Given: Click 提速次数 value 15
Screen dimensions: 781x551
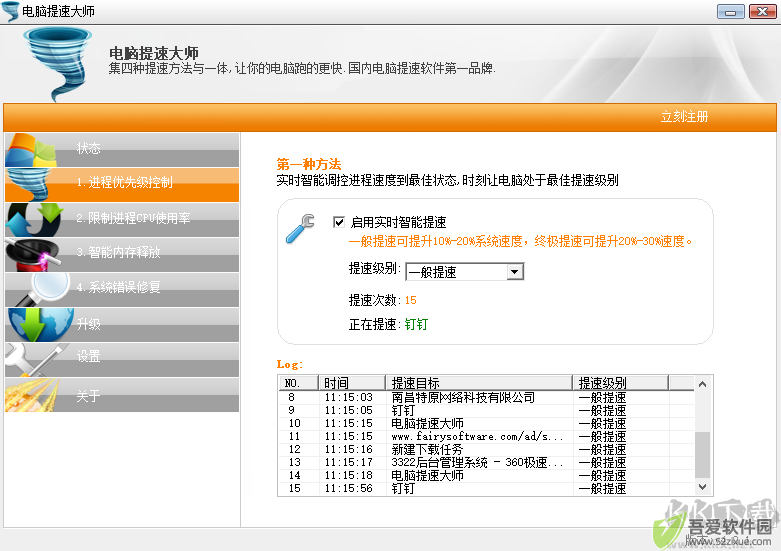Looking at the screenshot, I should tap(410, 300).
